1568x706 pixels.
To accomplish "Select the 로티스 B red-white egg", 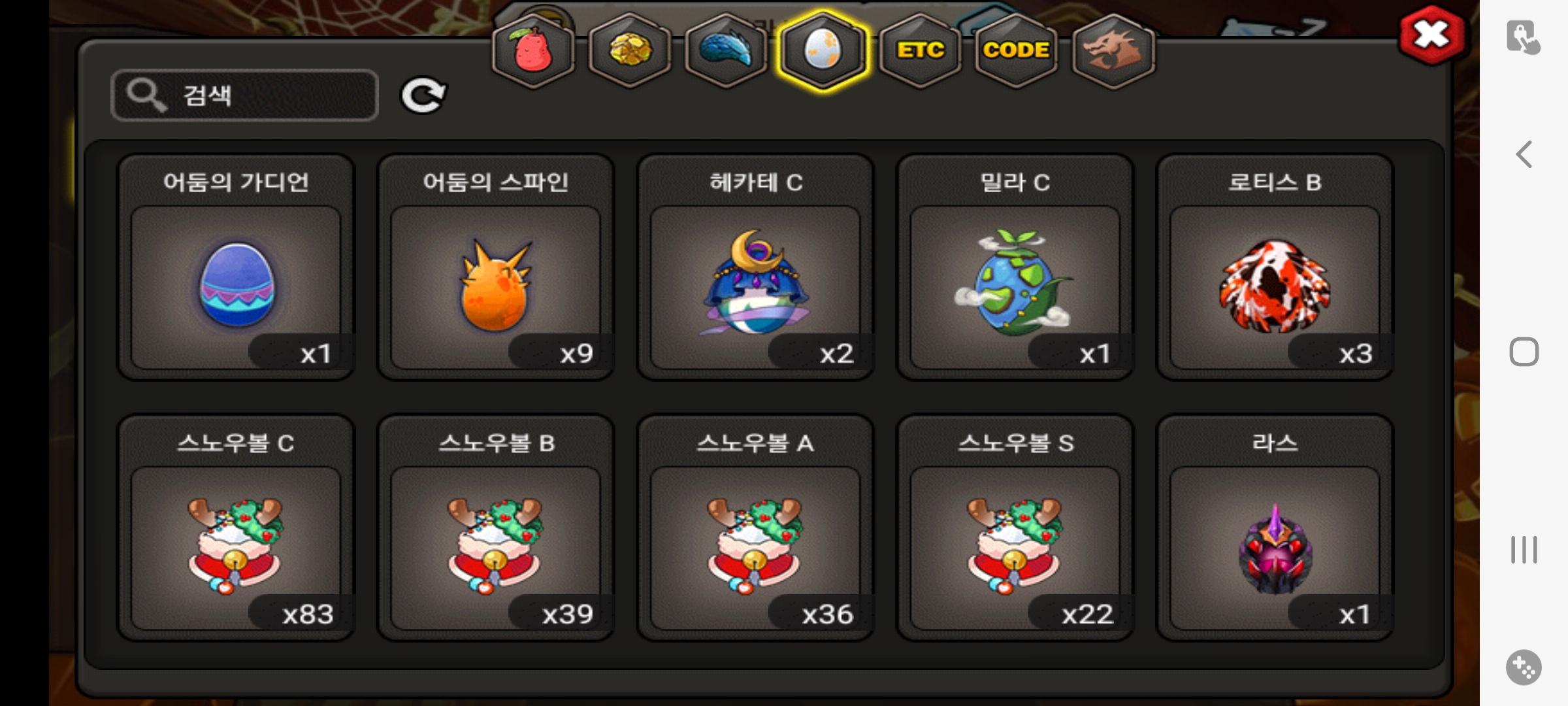I will coord(1275,267).
